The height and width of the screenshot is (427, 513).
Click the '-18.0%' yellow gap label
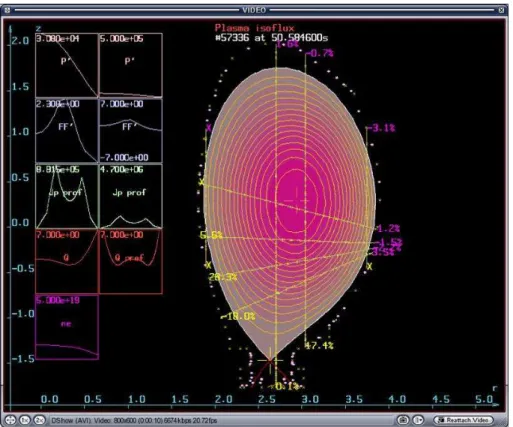(x=238, y=316)
